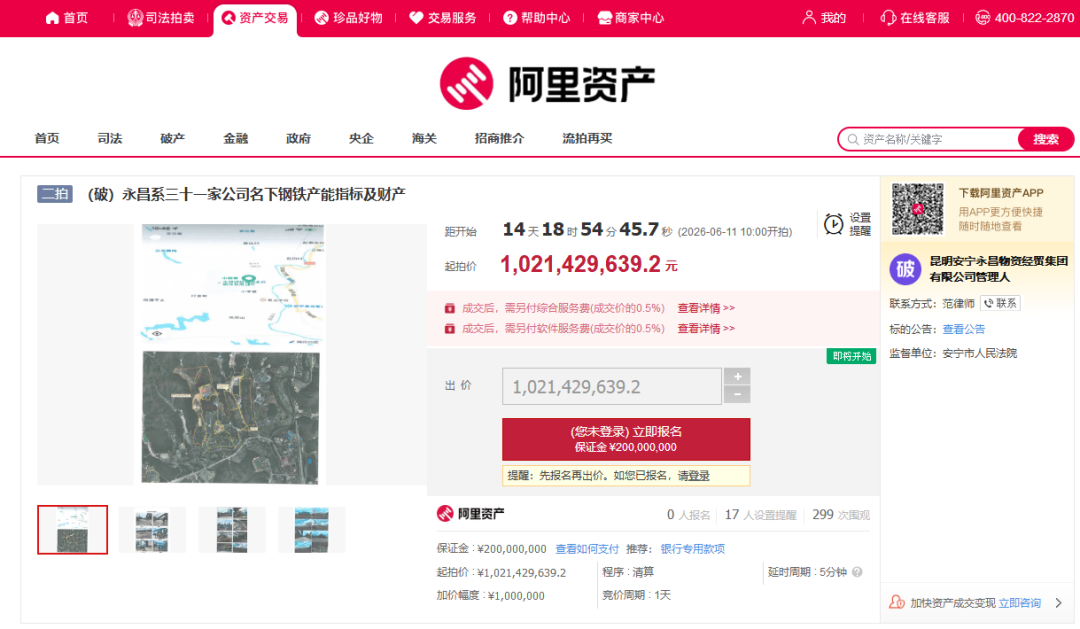Screen dimensions: 1080x629
Task: Open the 首页 home icon in top bar
Action: 52,18
